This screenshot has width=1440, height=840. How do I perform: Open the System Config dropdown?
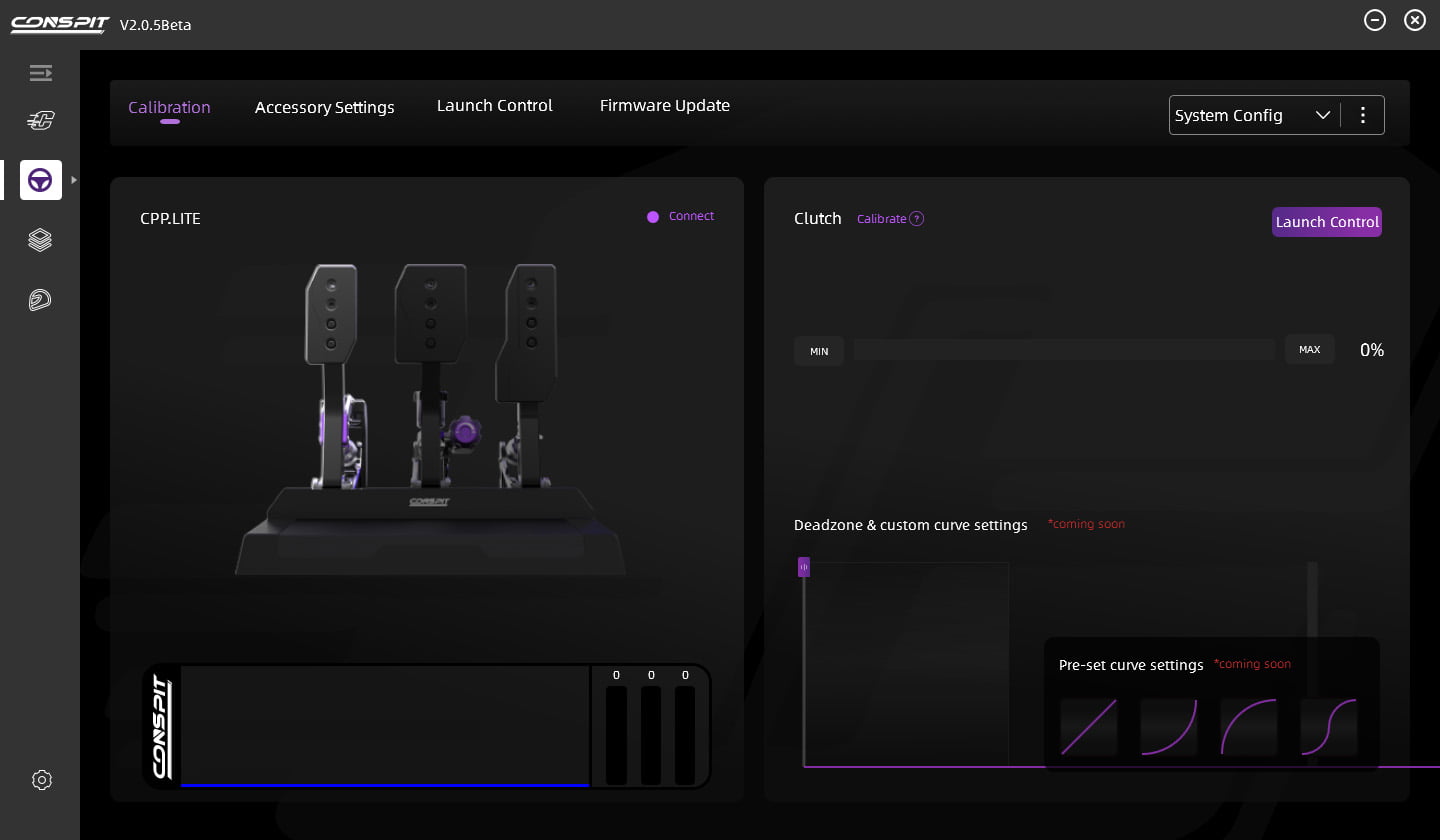[x=1252, y=115]
